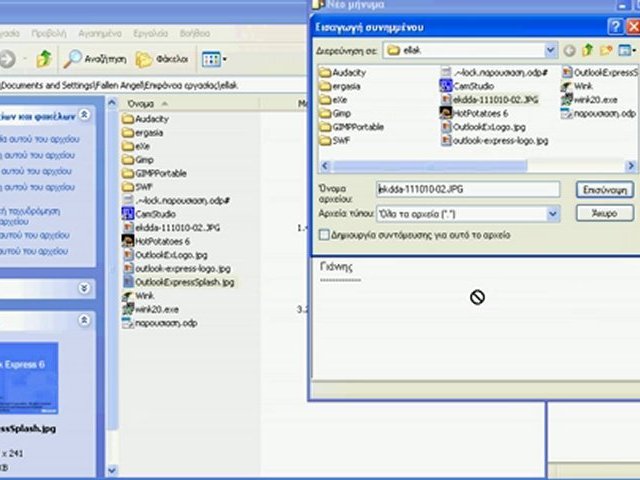Select outlook-express-logo.jpg in attachment dialog
The width and height of the screenshot is (640, 480).
494,140
